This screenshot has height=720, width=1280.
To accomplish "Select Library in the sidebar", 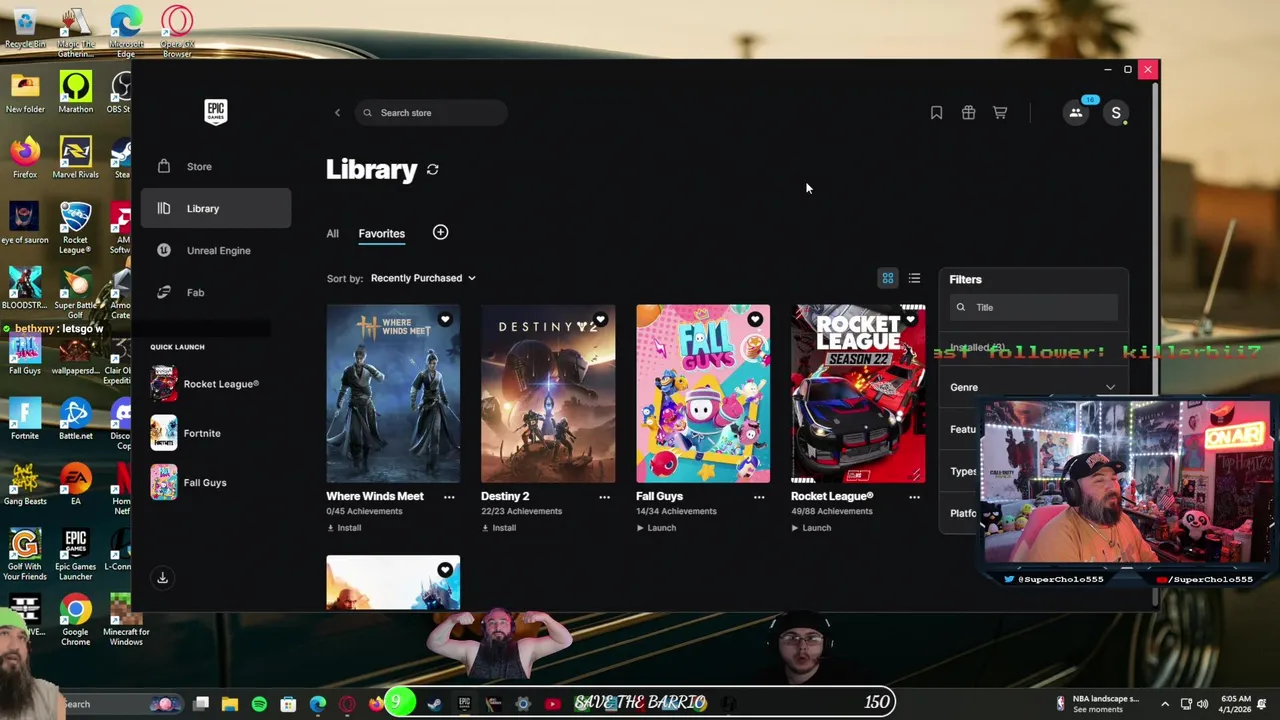I will 216,208.
